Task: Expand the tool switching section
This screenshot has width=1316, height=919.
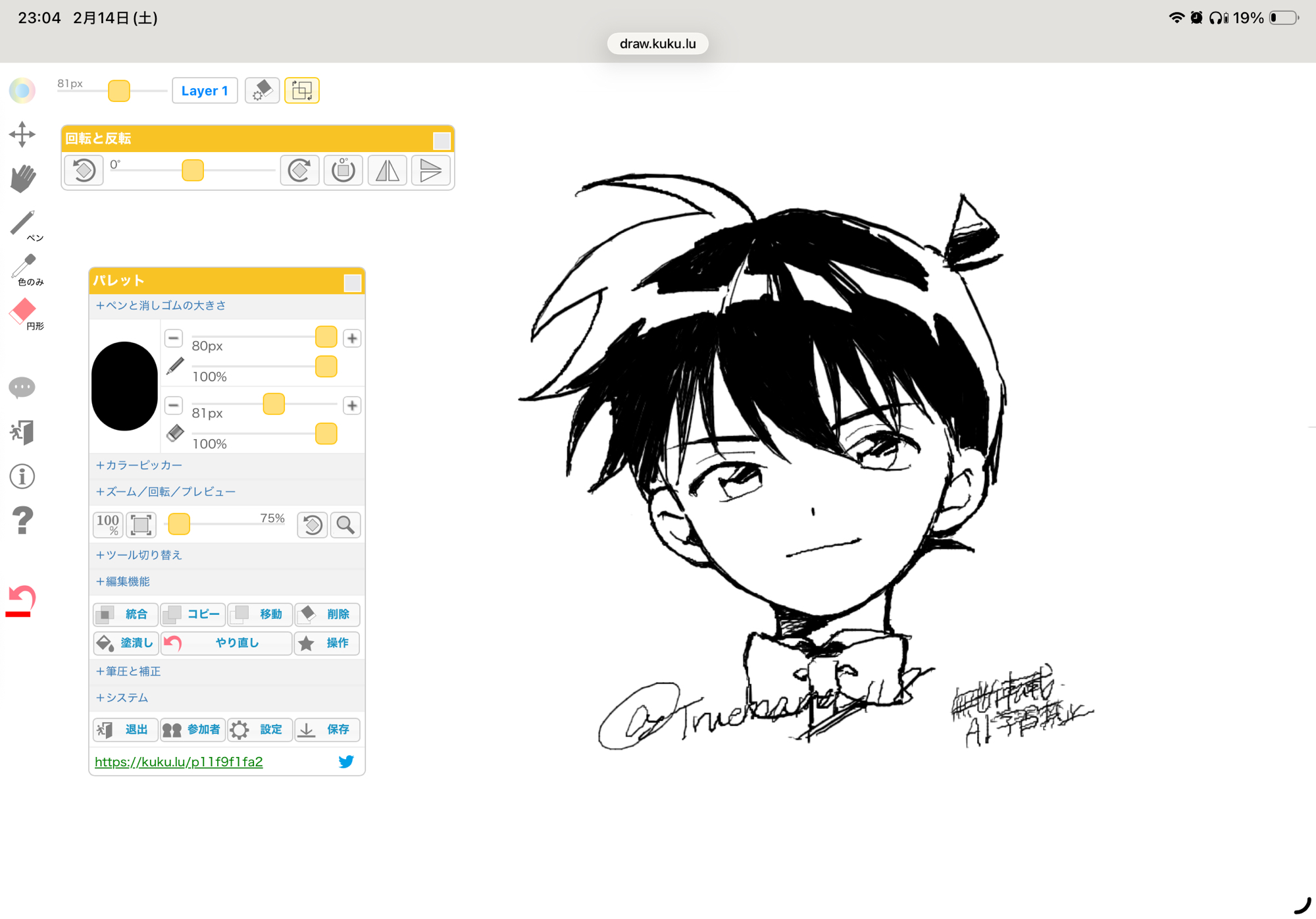Action: pos(139,555)
